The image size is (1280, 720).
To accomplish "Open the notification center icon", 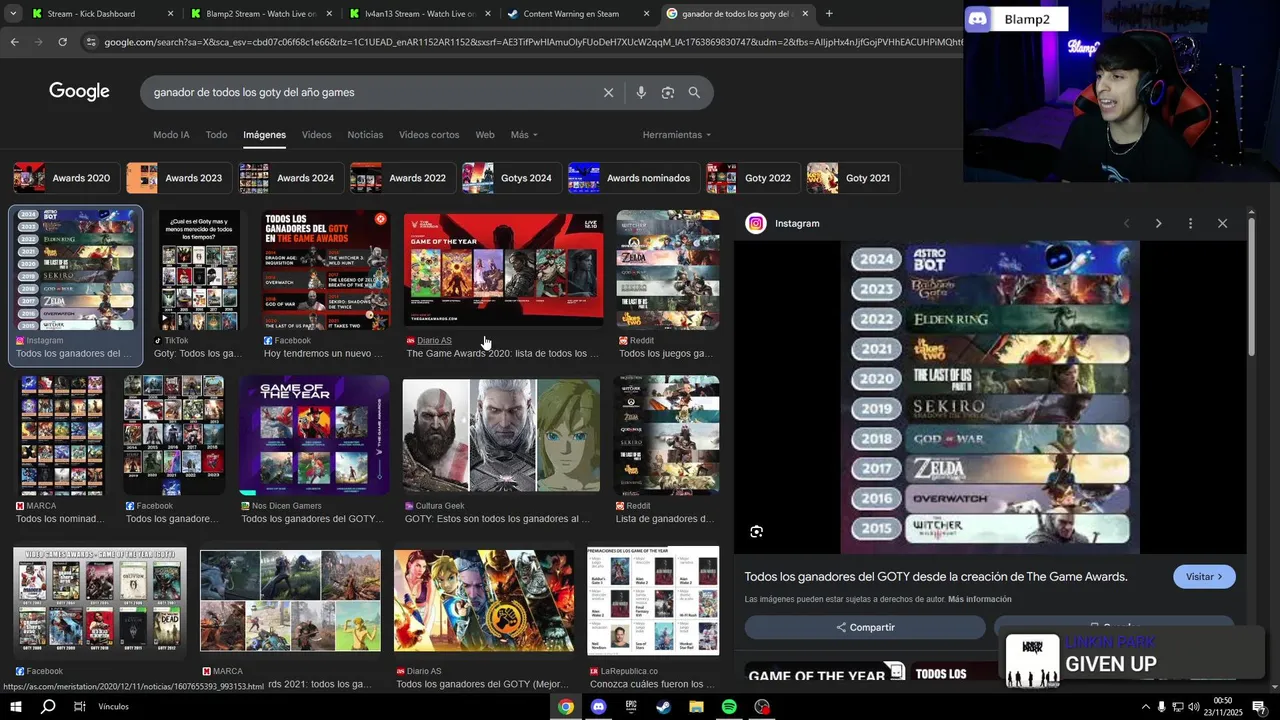I will pos(1258,707).
